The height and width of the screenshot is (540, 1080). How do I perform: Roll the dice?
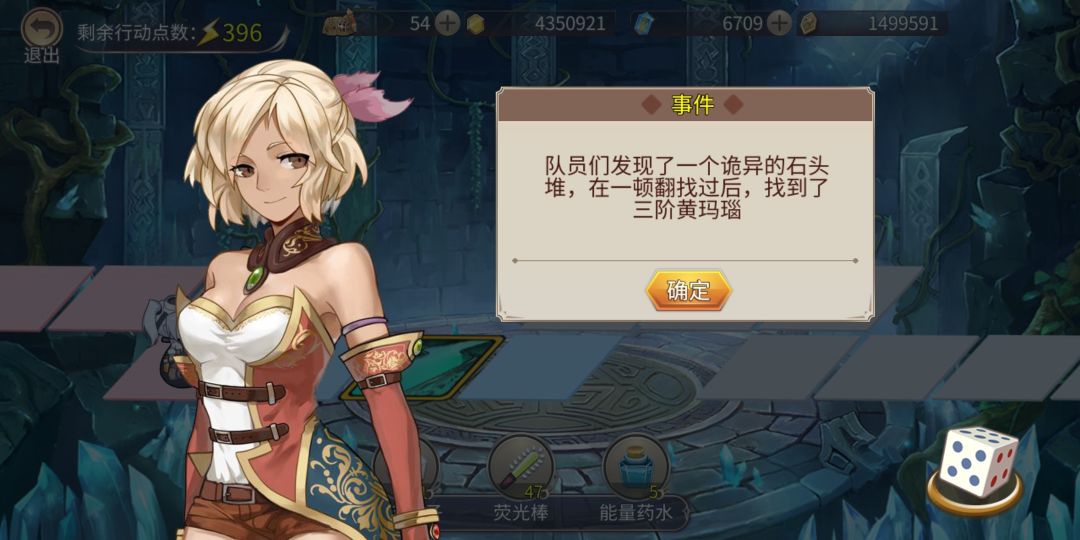[x=979, y=461]
